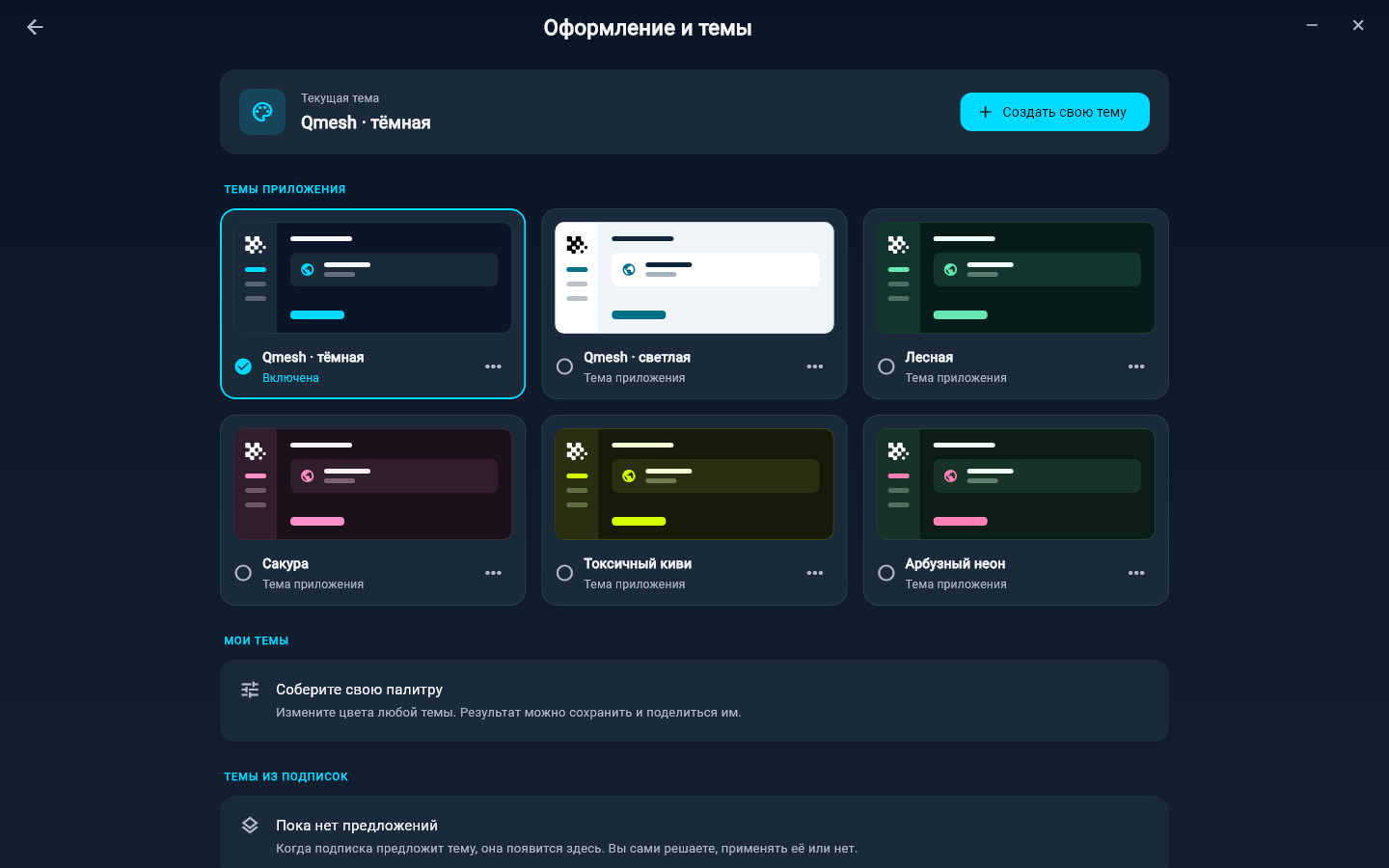Viewport: 1389px width, 868px height.
Task: Select the Лесная theme radio button
Action: click(886, 366)
